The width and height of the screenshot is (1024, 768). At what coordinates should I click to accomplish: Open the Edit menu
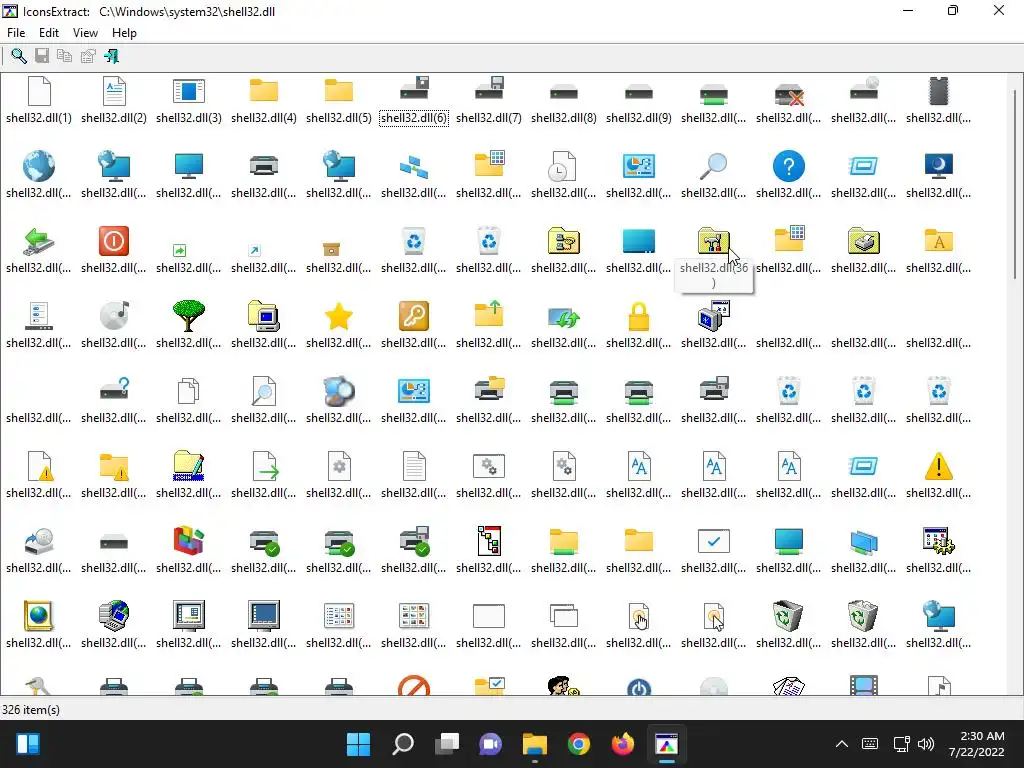(x=48, y=33)
